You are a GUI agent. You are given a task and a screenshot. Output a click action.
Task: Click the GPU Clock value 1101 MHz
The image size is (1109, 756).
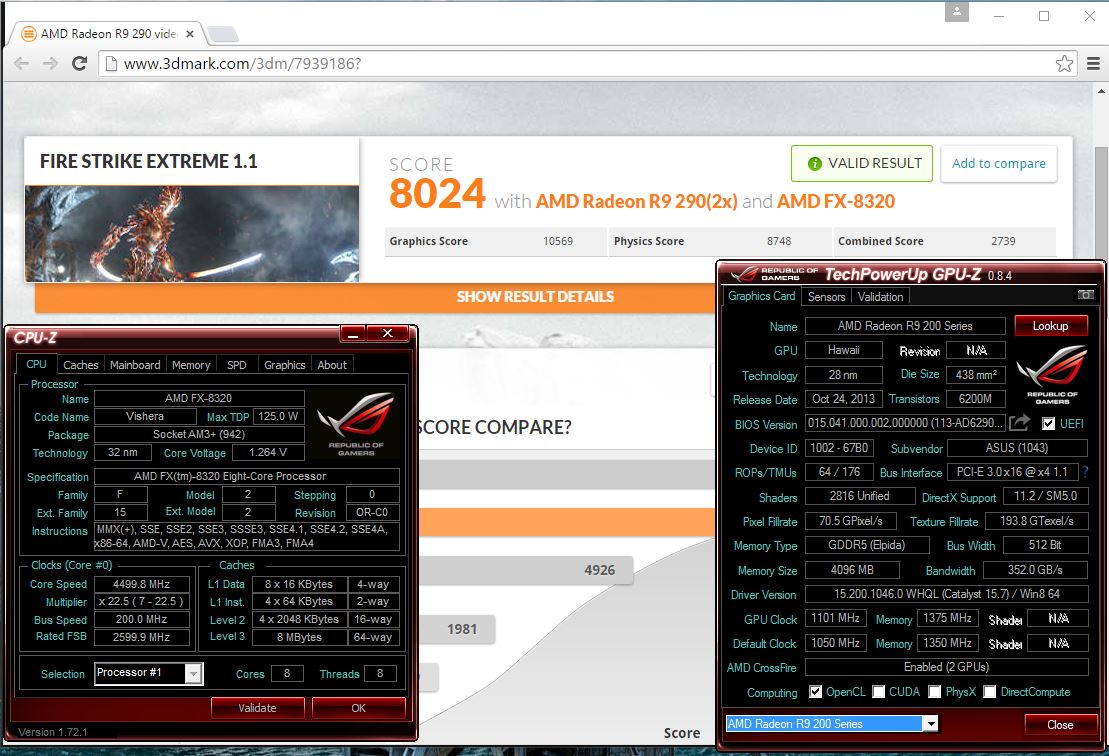pyautogui.click(x=835, y=618)
